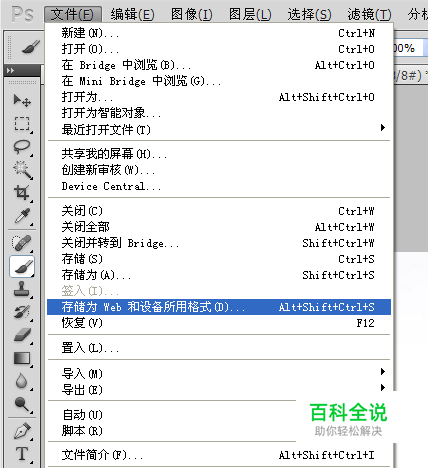Choose 打开(O)... menu entry
Image resolution: width=428 pixels, height=468 pixels.
click(x=219, y=49)
